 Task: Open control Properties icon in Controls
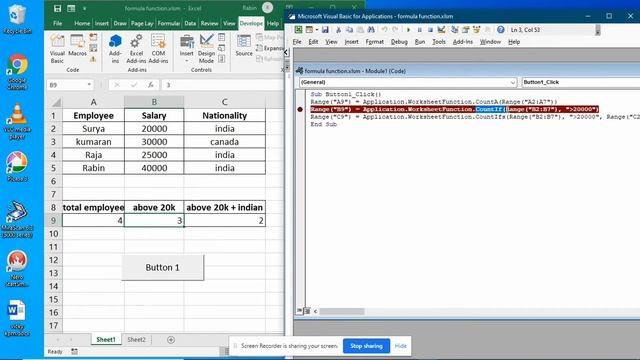(222, 37)
